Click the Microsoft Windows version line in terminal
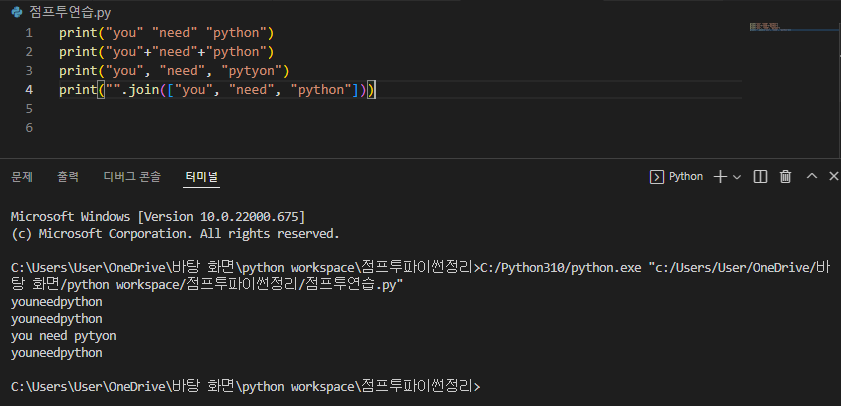 tap(158, 217)
